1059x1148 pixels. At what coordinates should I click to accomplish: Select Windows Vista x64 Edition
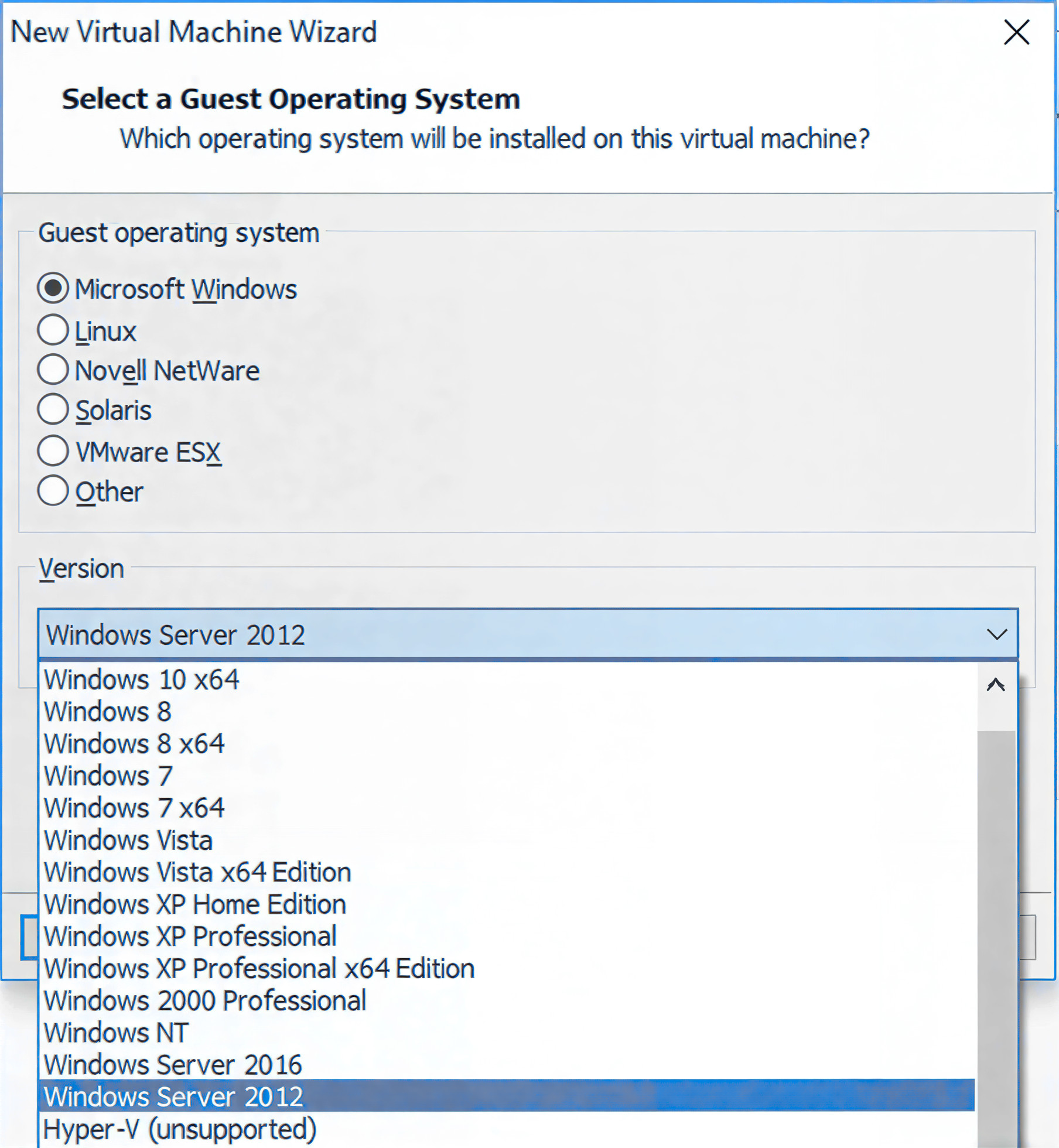pos(197,872)
